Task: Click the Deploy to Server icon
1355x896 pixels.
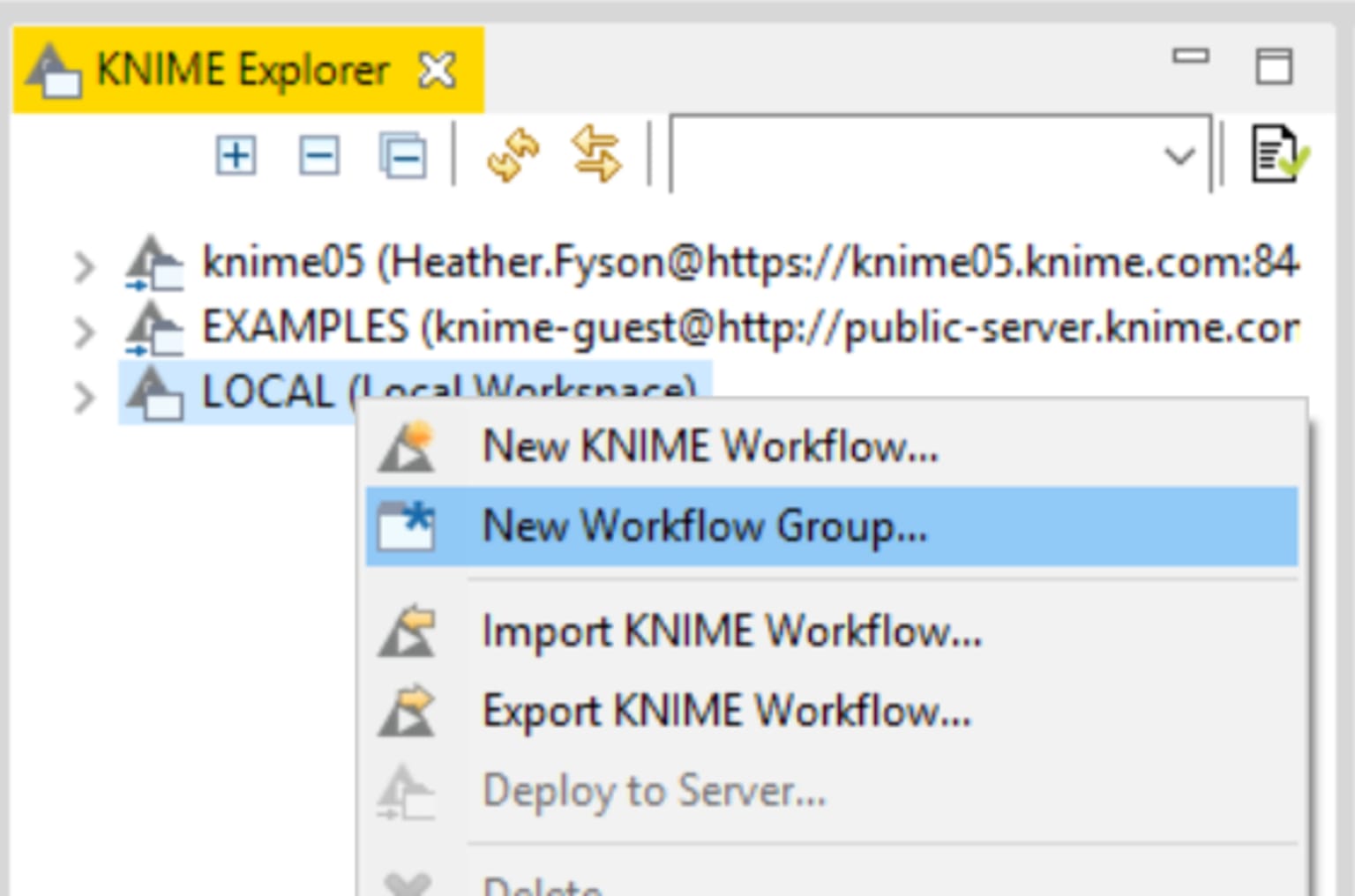Action: point(407,791)
